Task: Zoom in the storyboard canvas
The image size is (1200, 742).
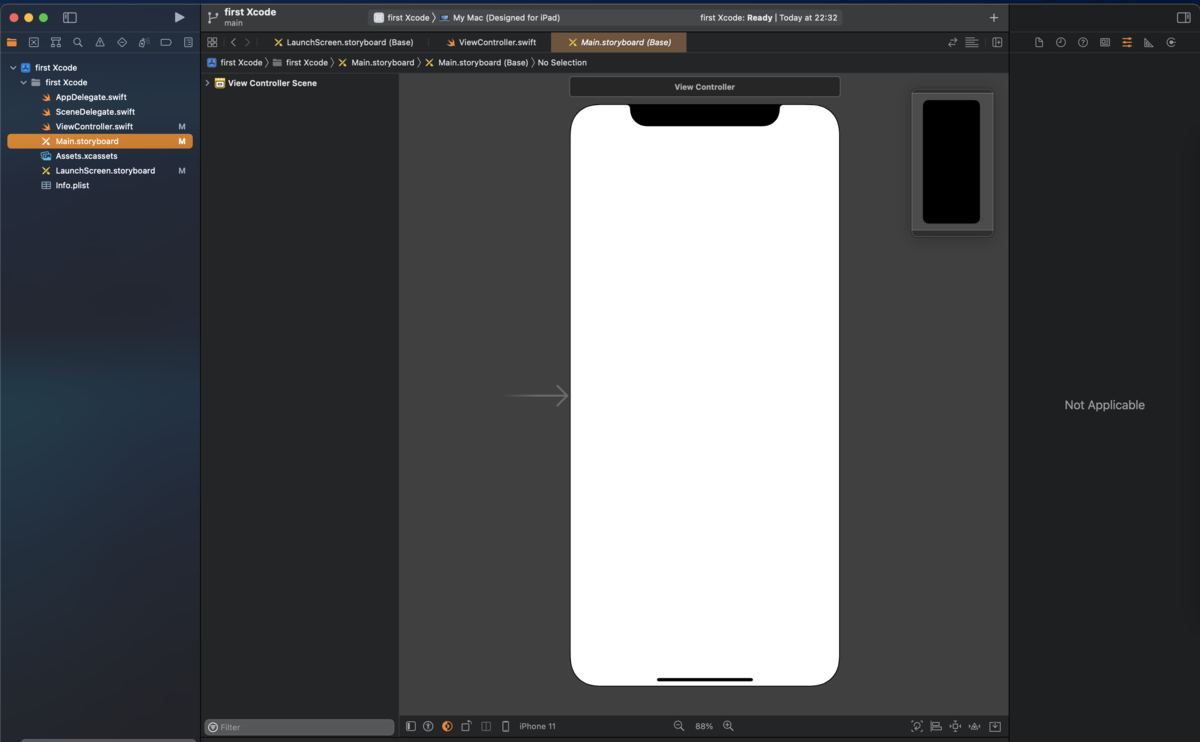Action: tap(728, 726)
